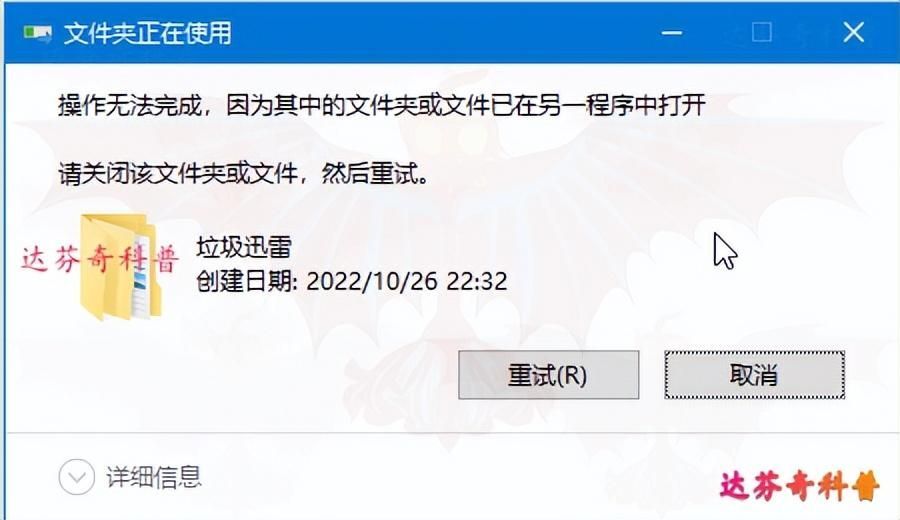Click the message 请关闭该文件夹或文件，然后重试
Viewport: 900px width, 520px height.
pos(244,173)
